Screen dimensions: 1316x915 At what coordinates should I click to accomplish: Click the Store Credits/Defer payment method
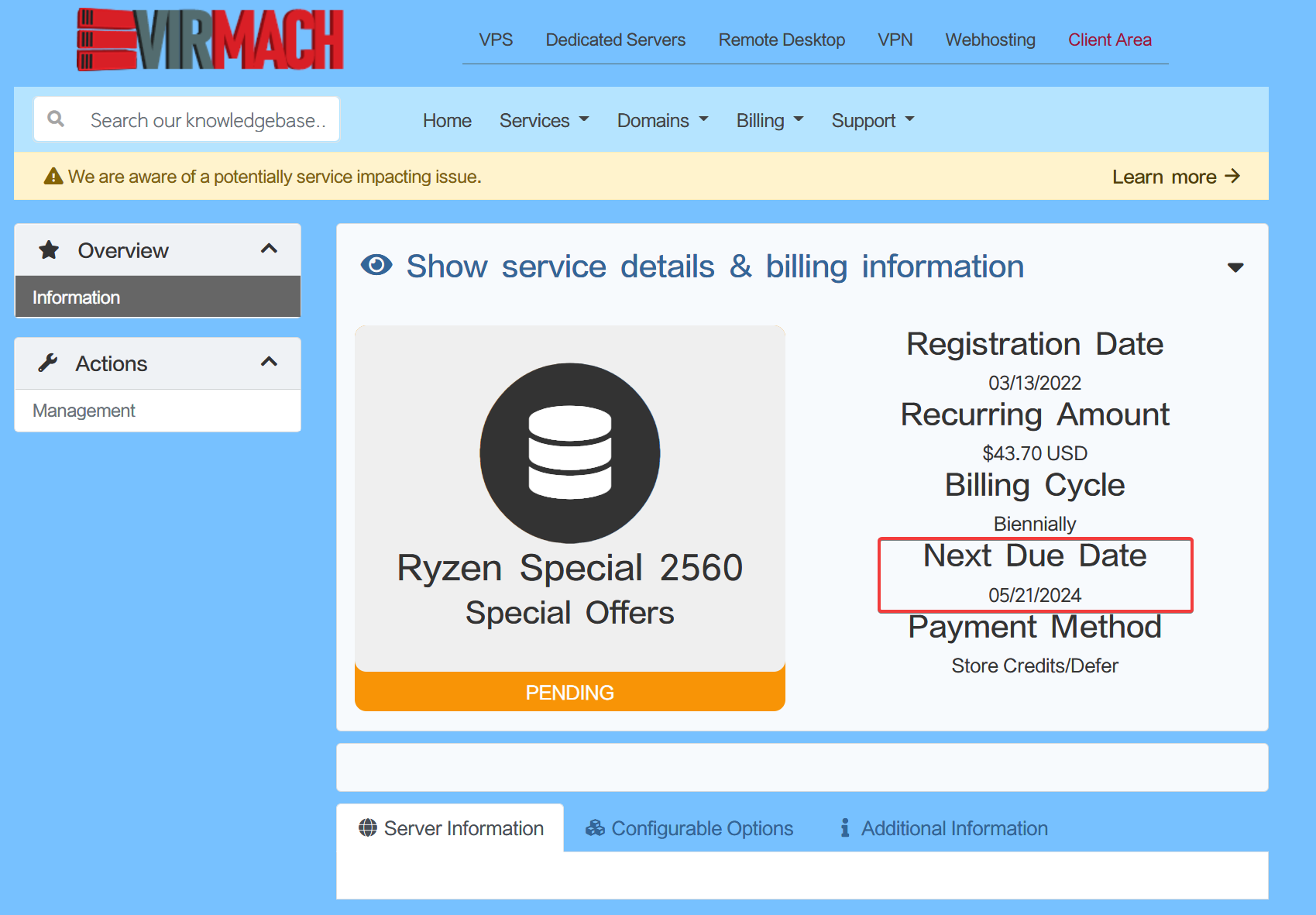click(1035, 666)
